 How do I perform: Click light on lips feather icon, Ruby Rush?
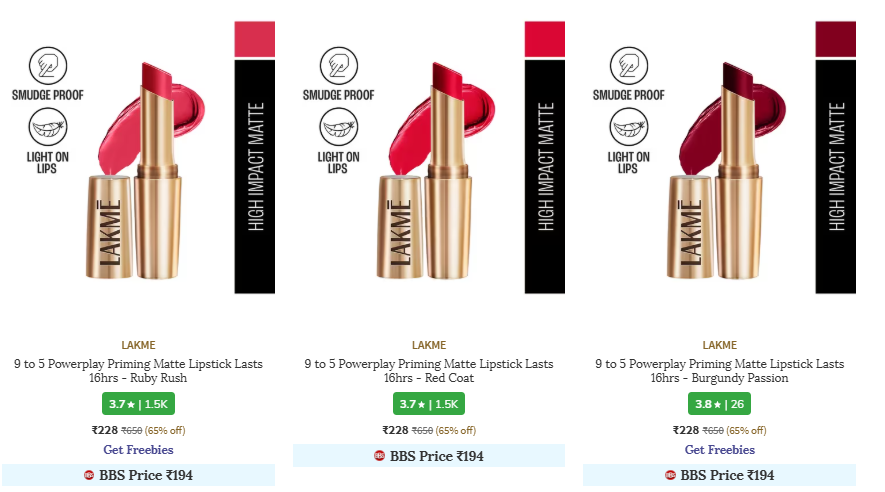click(x=48, y=127)
